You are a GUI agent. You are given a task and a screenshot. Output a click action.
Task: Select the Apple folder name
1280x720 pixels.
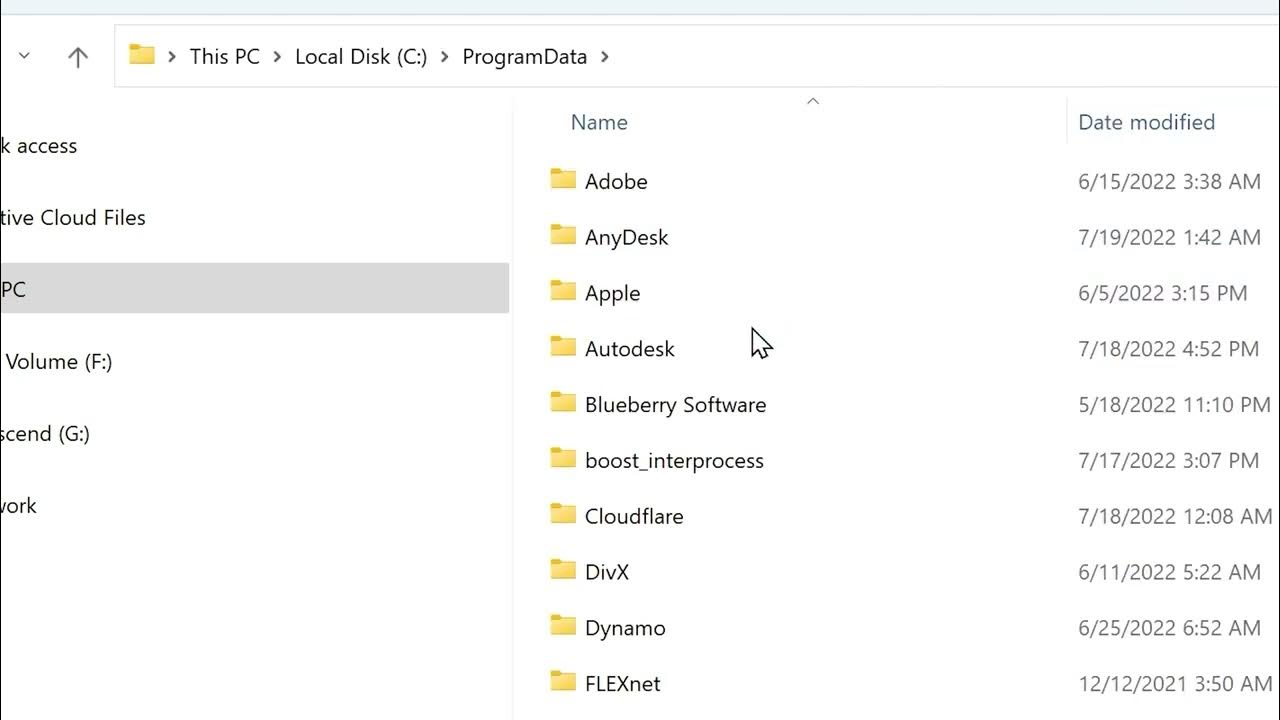coord(612,294)
